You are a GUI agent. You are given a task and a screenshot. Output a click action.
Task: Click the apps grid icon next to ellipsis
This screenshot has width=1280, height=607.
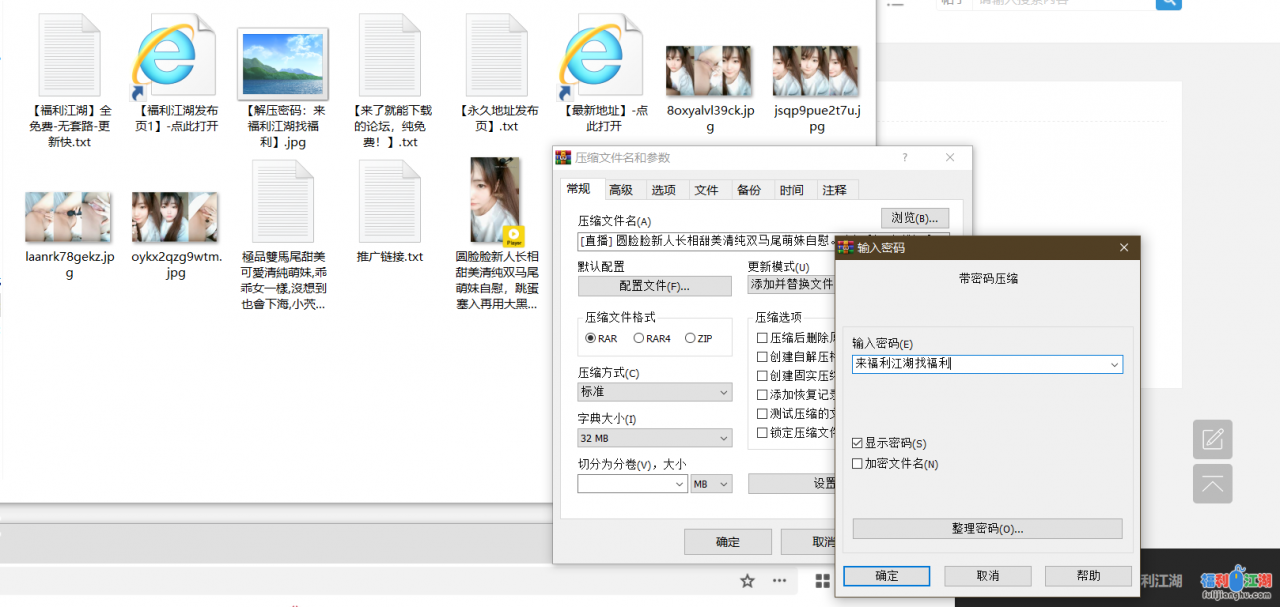[822, 580]
